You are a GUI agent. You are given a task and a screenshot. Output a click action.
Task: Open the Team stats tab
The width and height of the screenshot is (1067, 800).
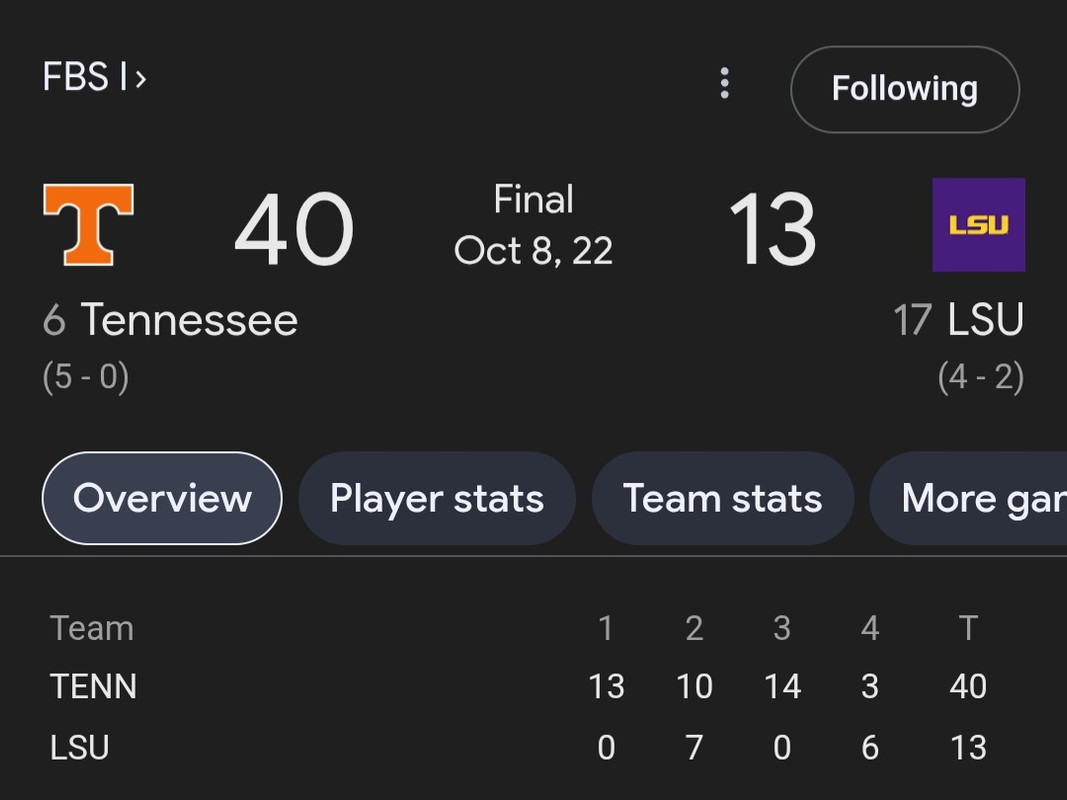722,498
